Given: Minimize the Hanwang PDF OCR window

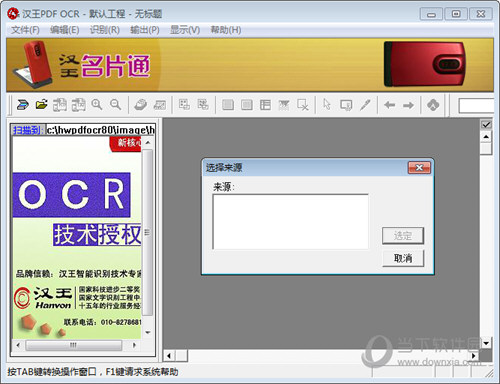Looking at the screenshot, I should point(431,14).
